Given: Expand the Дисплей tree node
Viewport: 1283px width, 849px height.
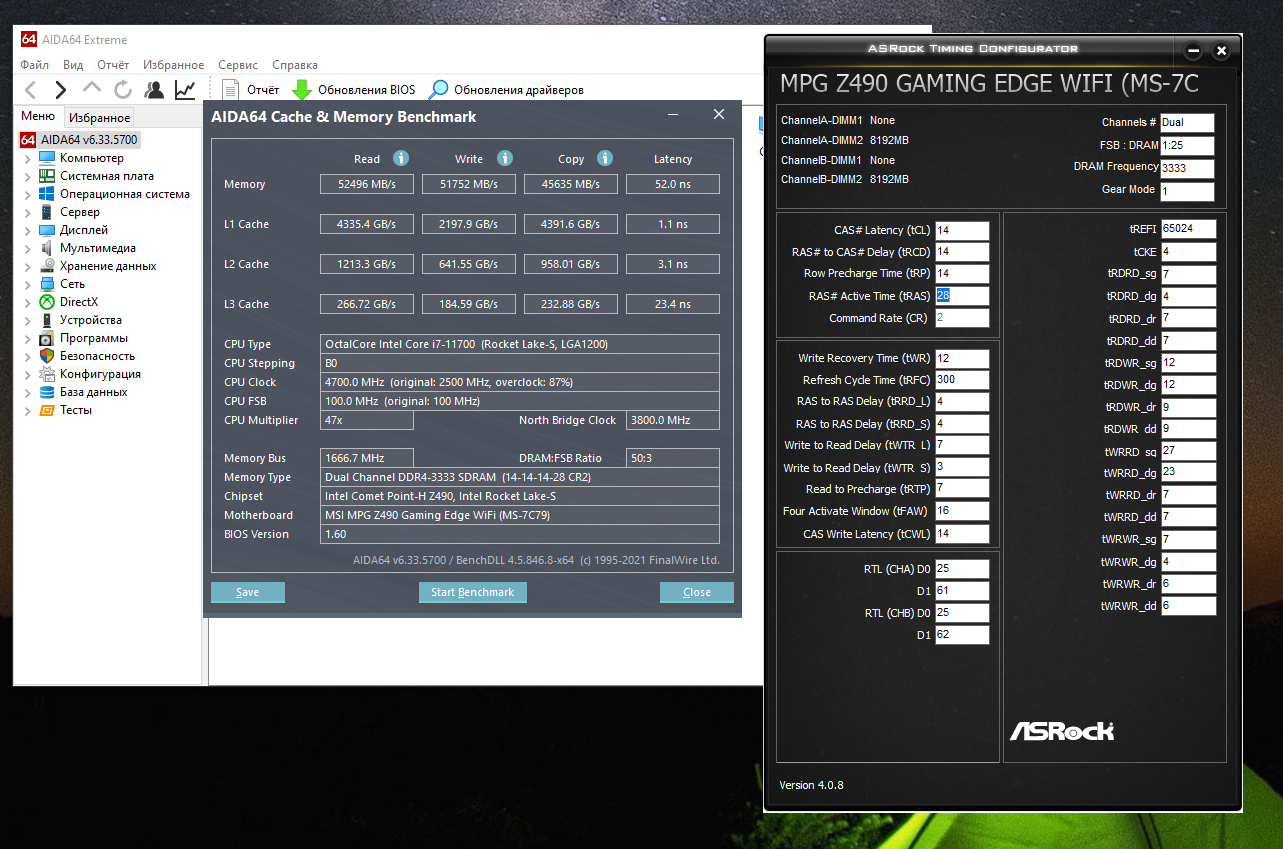Looking at the screenshot, I should [28, 230].
